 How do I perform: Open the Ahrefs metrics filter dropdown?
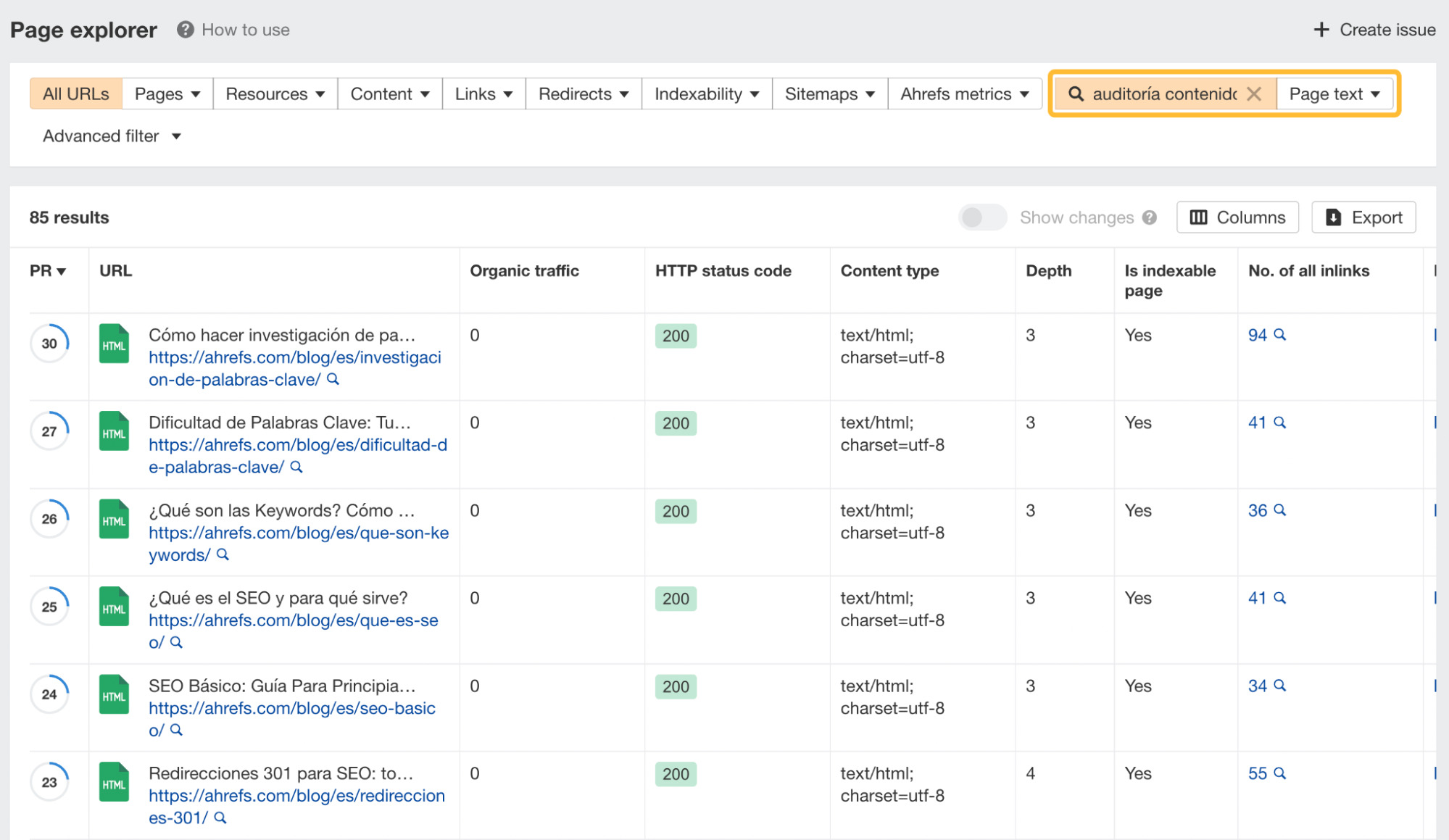964,94
